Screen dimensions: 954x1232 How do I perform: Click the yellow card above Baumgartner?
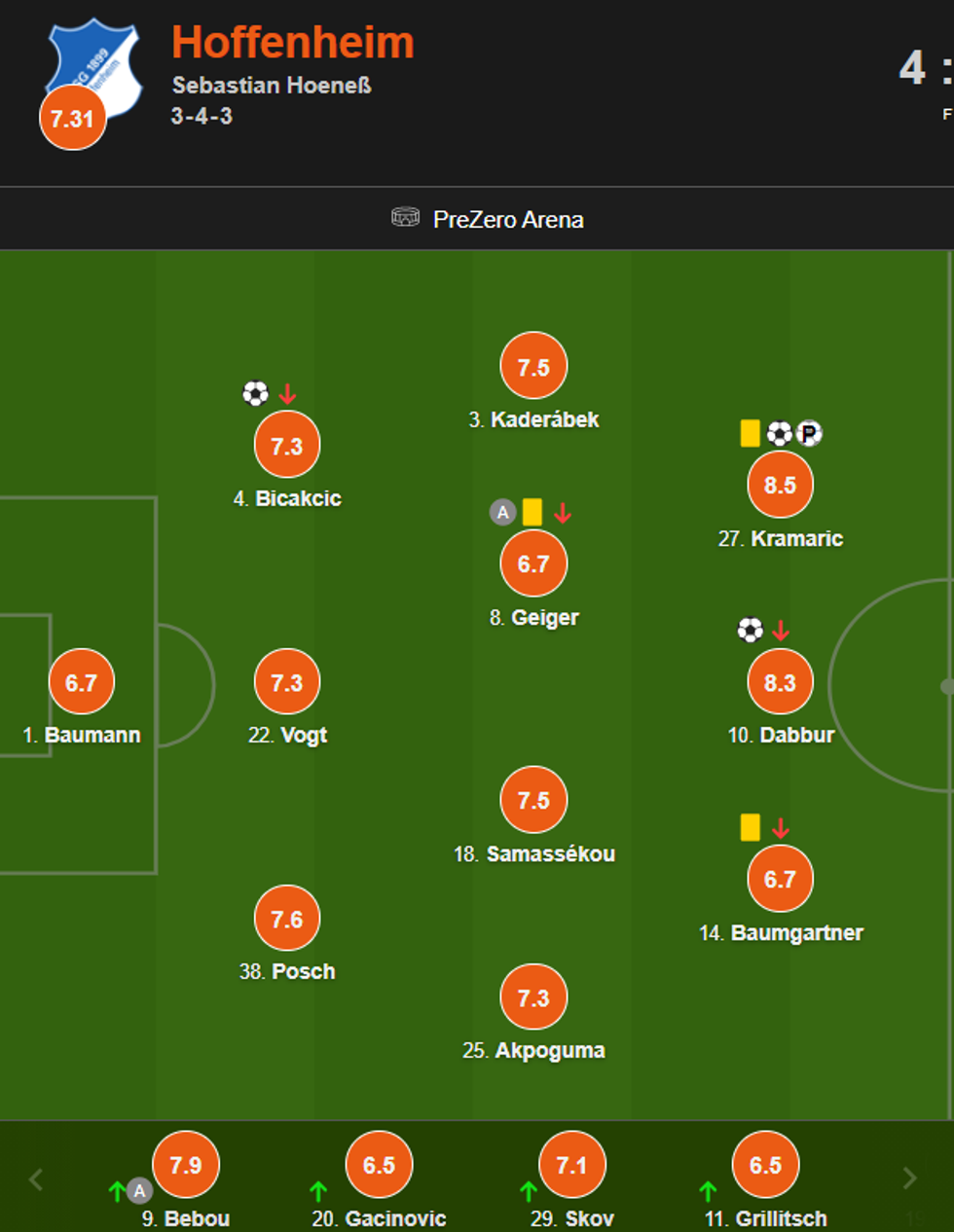pyautogui.click(x=751, y=828)
